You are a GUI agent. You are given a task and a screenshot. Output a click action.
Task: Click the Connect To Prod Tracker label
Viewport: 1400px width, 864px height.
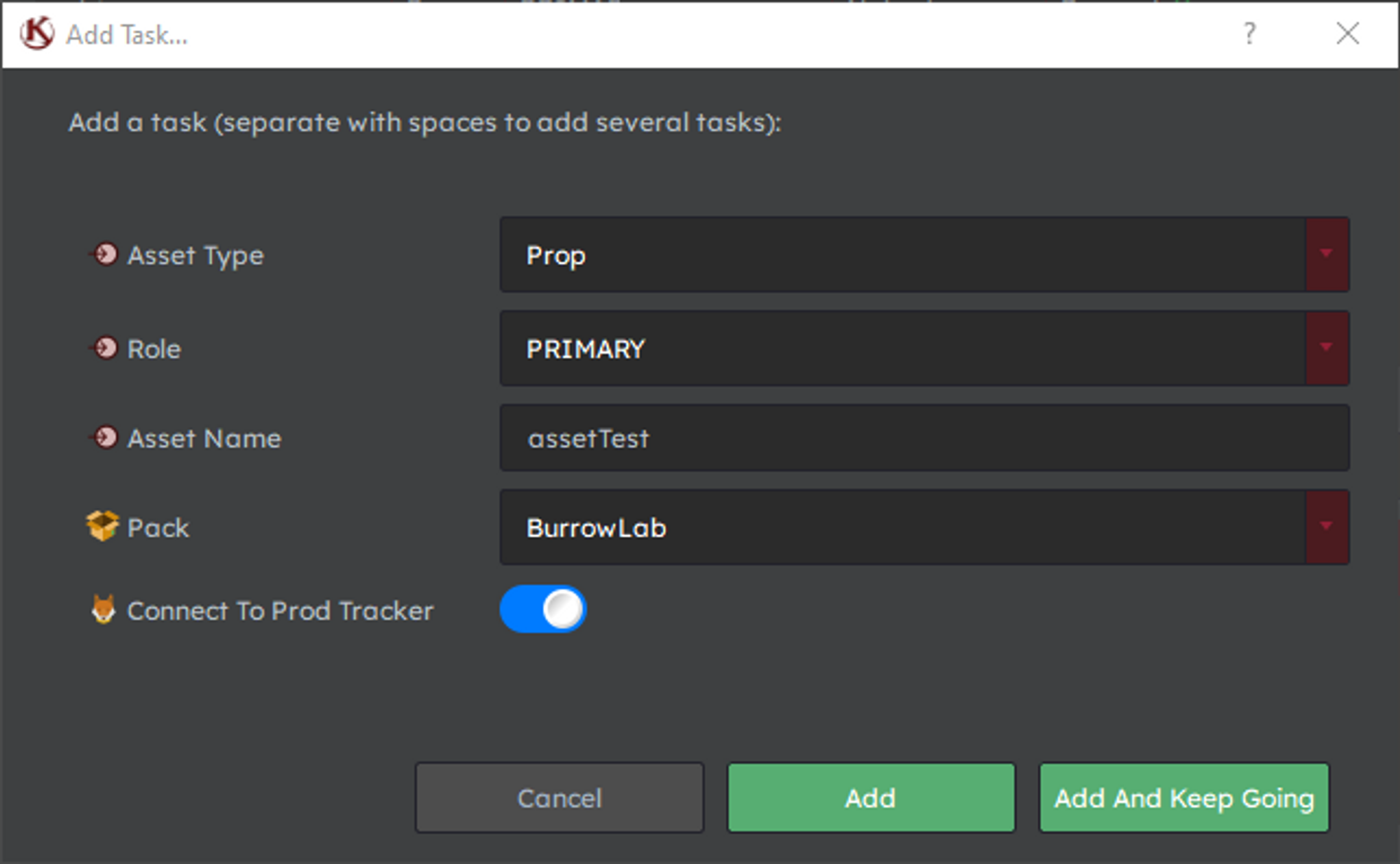point(280,611)
